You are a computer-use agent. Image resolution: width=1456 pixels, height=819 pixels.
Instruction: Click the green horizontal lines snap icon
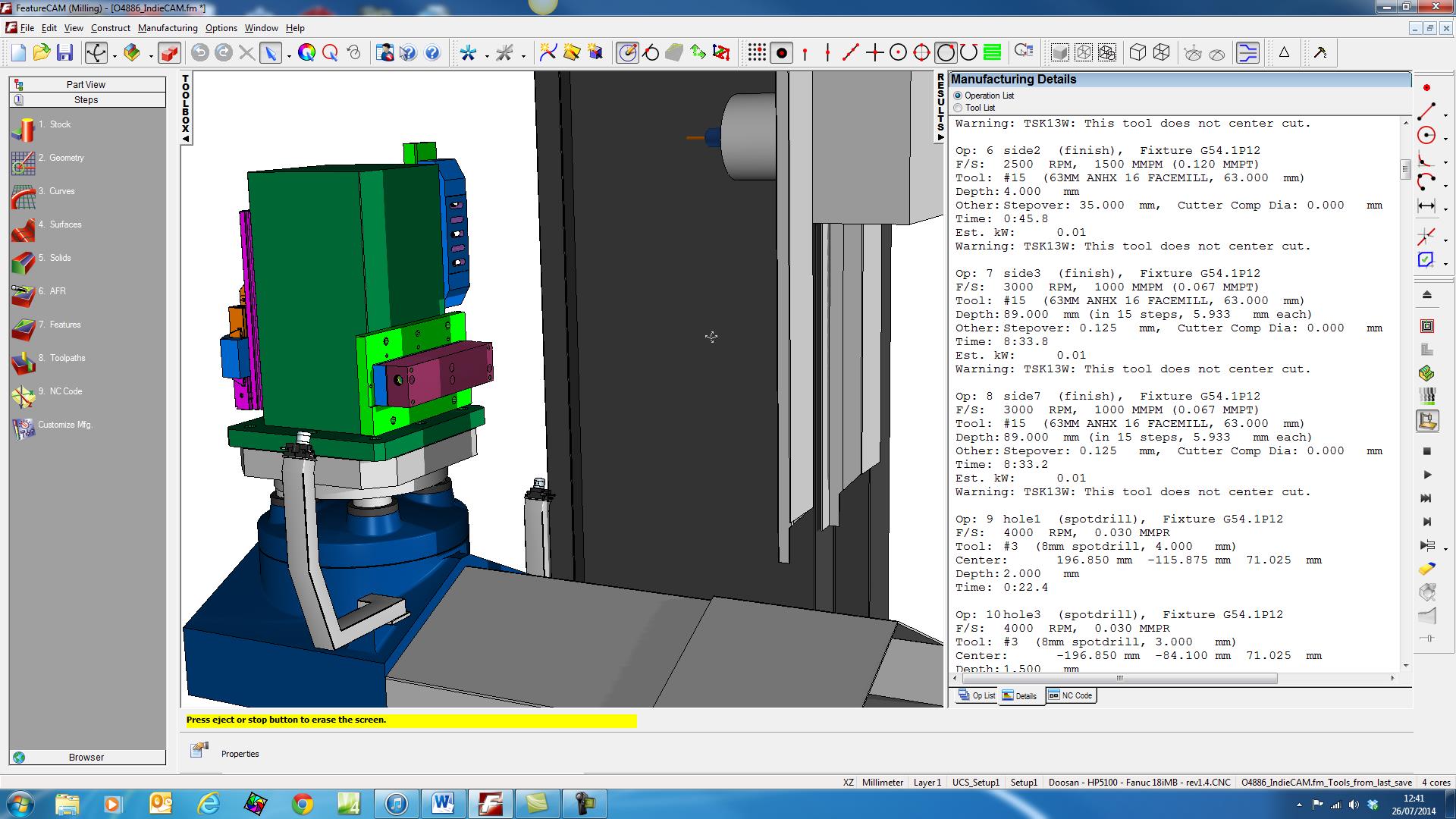pyautogui.click(x=992, y=52)
